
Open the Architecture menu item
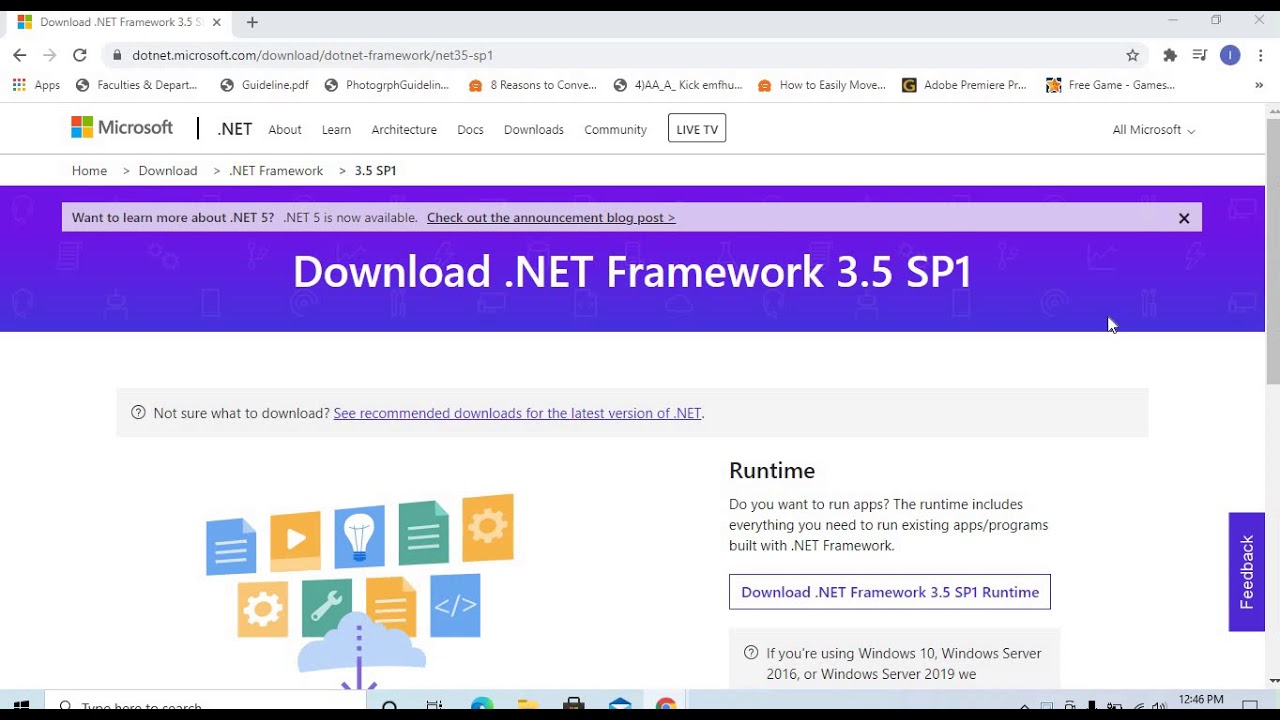click(x=404, y=129)
